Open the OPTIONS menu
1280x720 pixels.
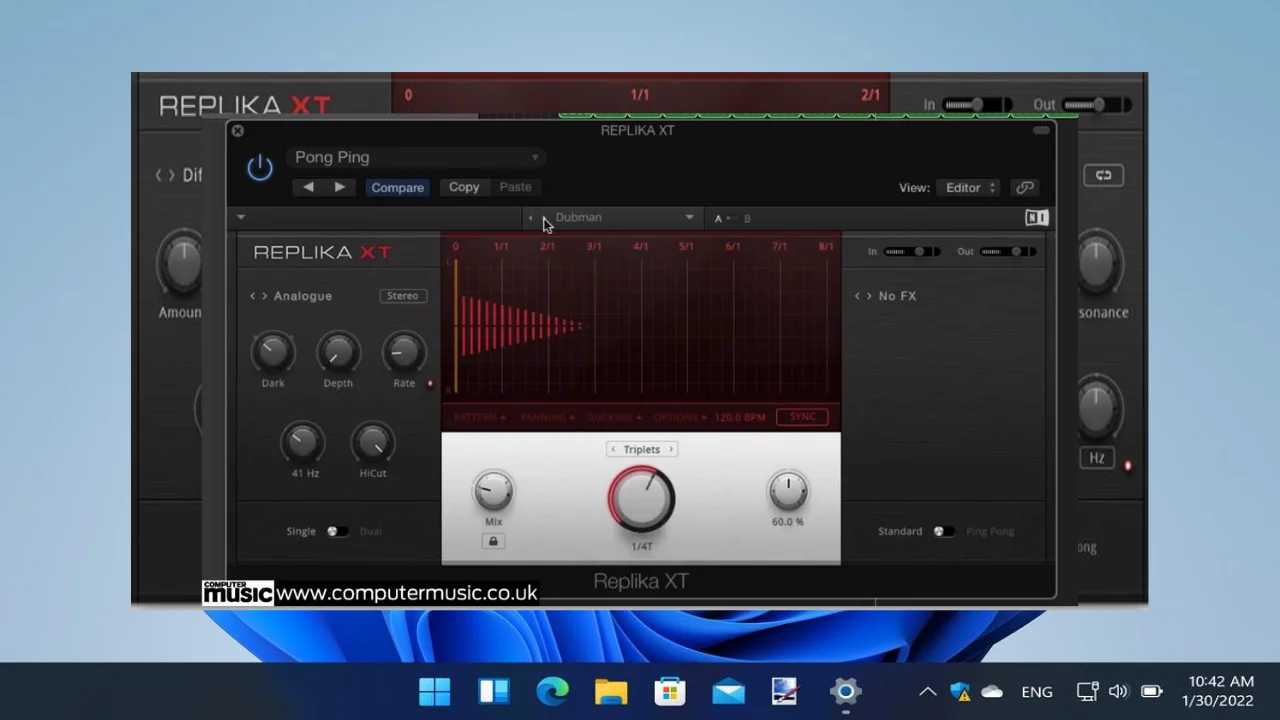tap(680, 417)
